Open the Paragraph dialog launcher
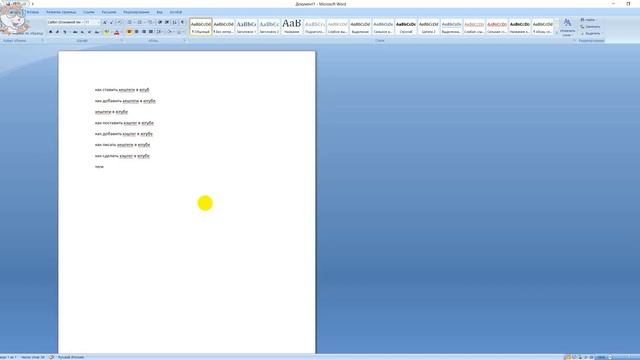640x360 pixels. 184,41
